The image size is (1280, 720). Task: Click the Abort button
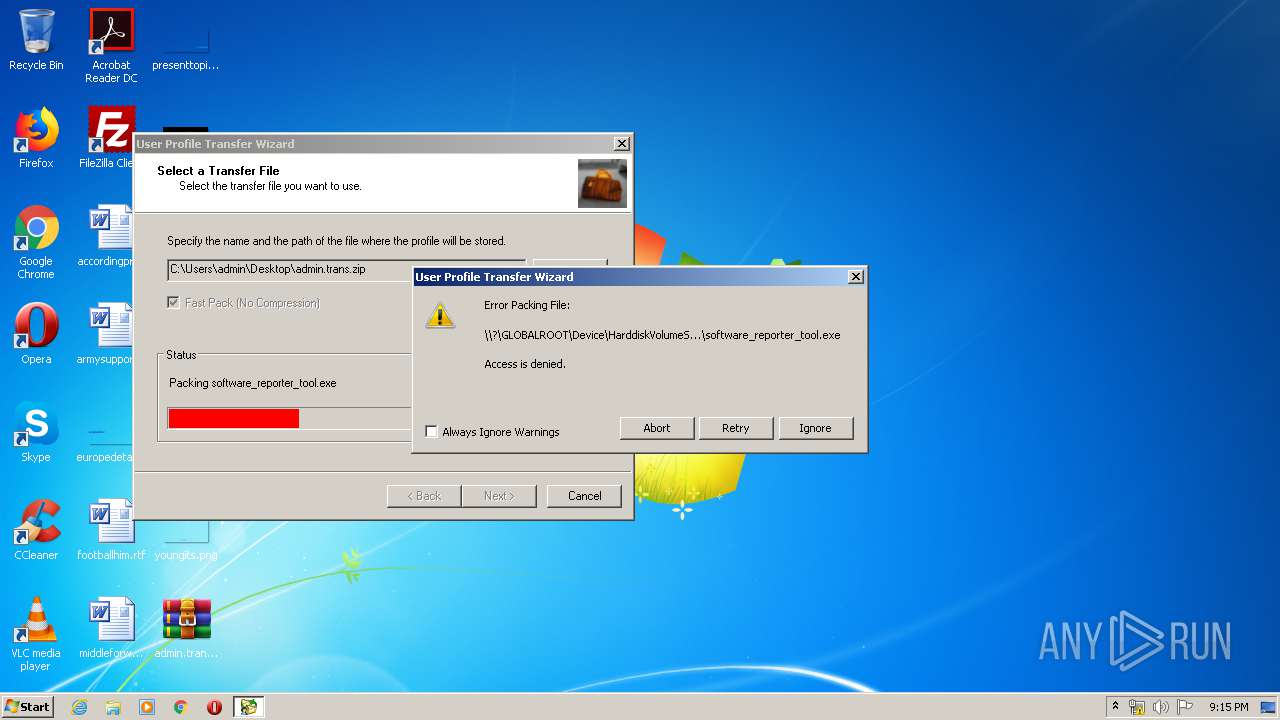657,428
